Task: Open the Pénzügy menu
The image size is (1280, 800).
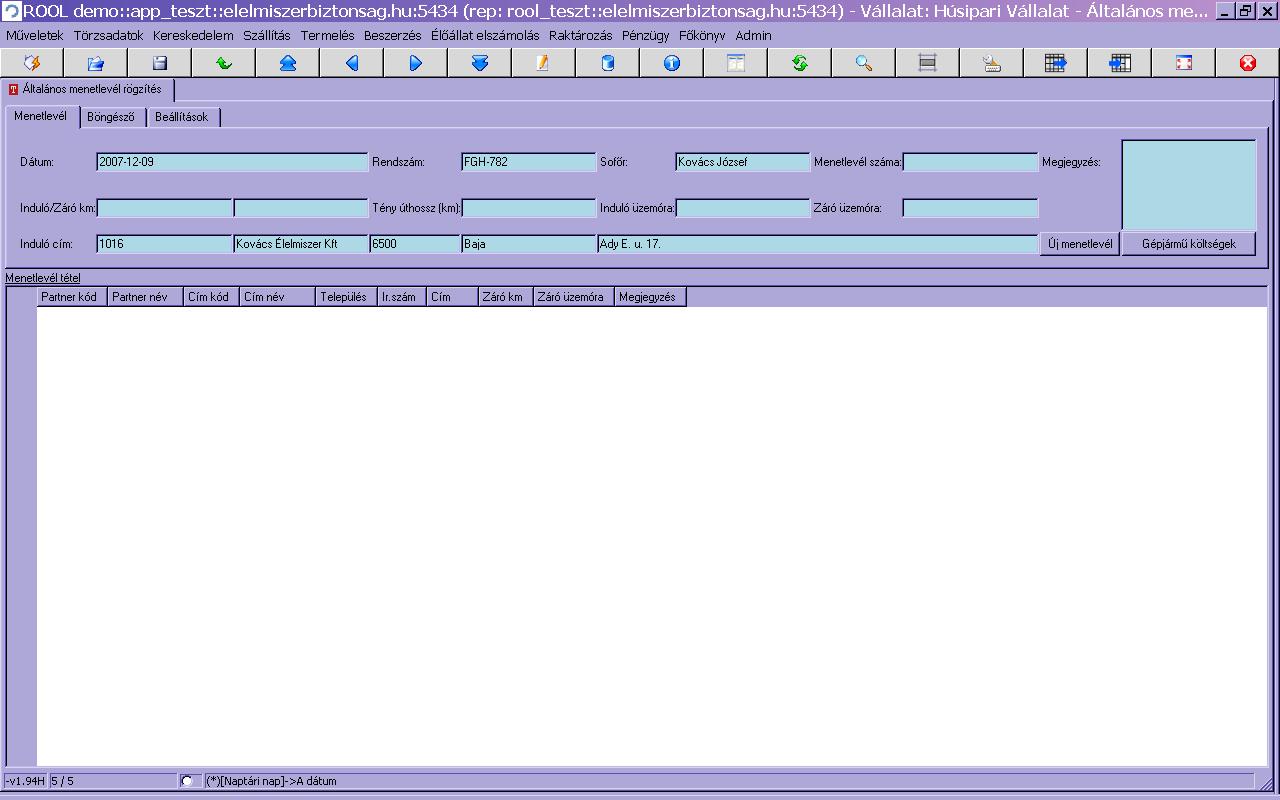Action: point(645,35)
